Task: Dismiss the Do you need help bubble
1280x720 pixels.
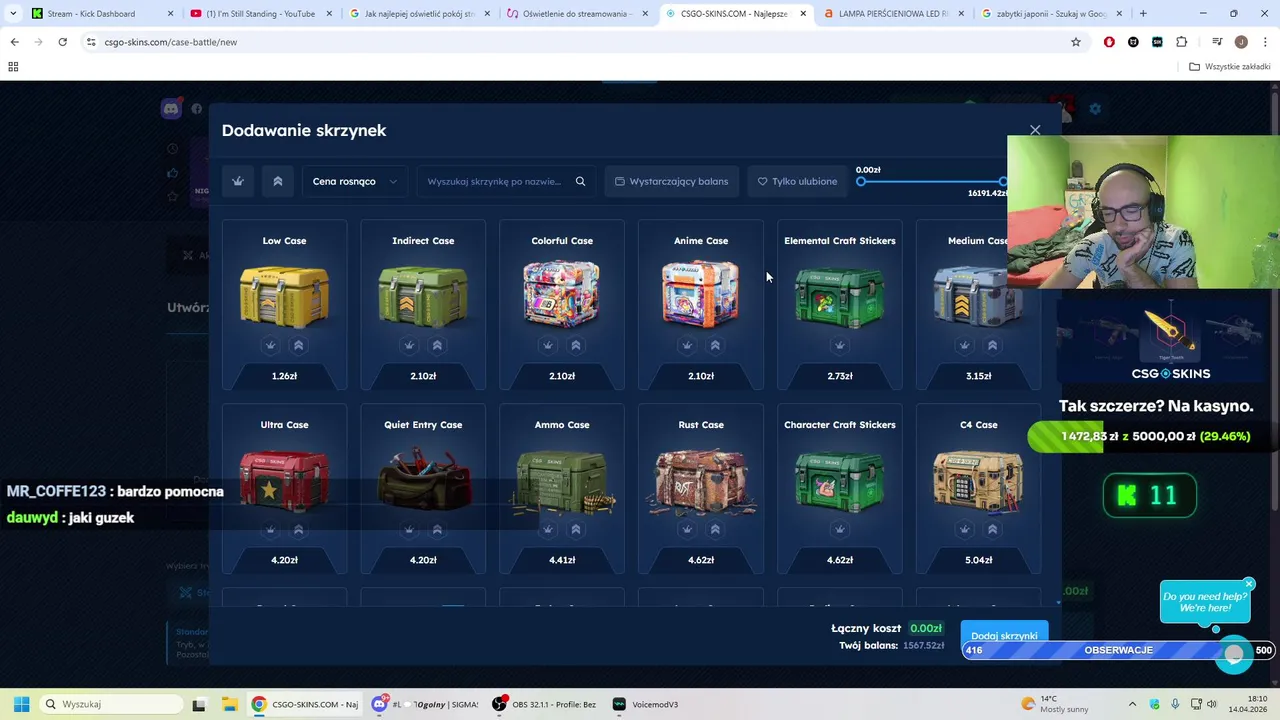Action: tap(1249, 584)
